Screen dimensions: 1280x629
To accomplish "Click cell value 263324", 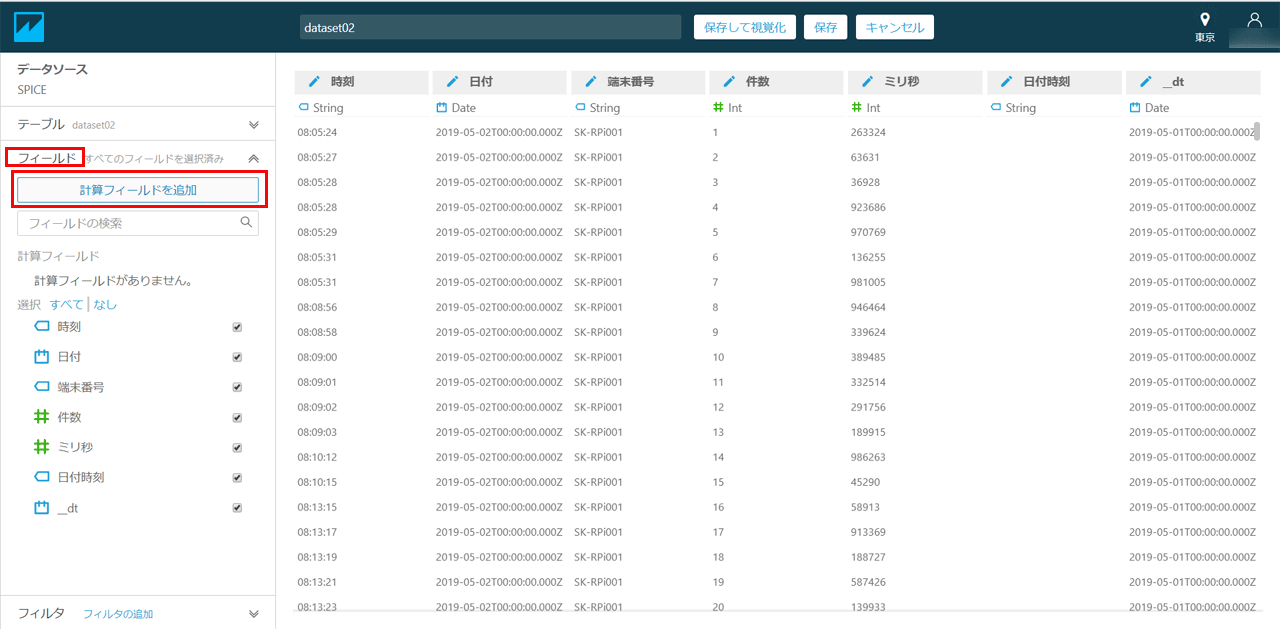I will click(868, 132).
